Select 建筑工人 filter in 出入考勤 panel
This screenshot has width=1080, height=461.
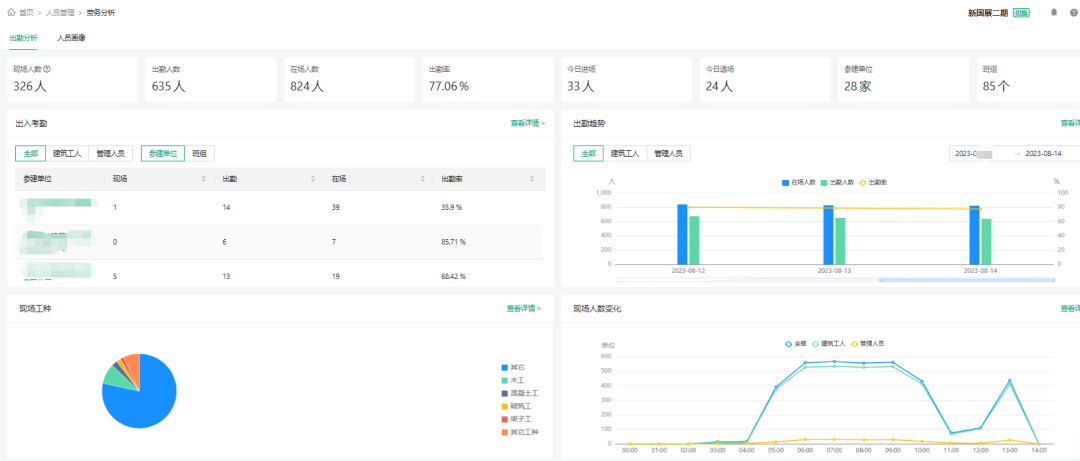[68, 154]
